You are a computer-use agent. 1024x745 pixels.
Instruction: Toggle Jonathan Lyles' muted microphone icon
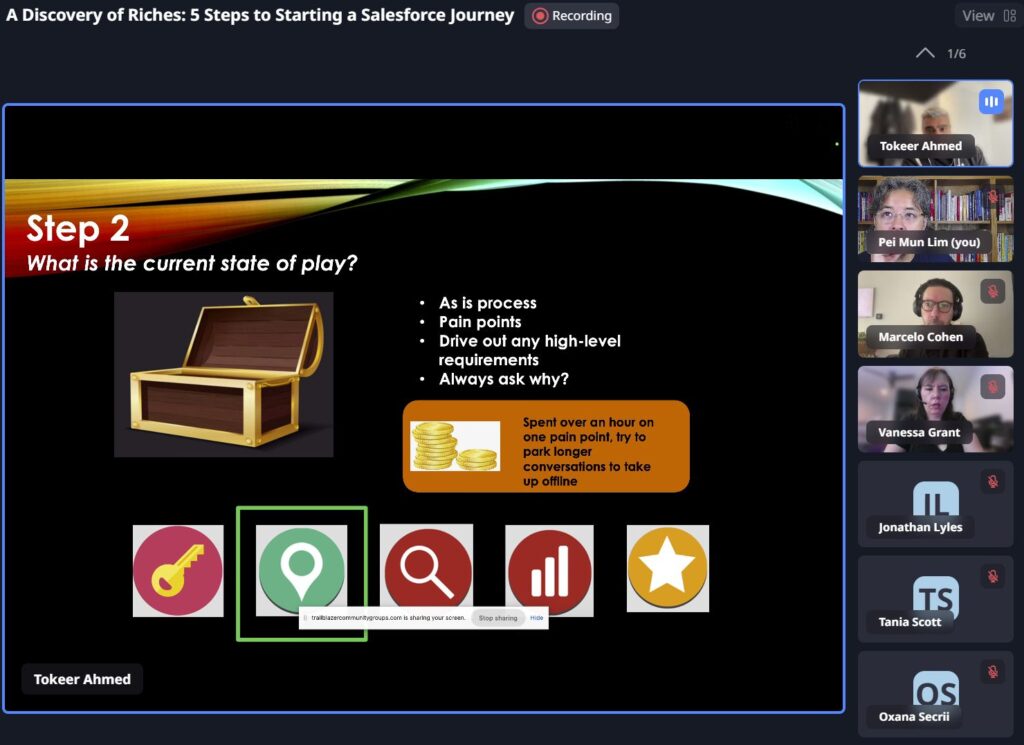pyautogui.click(x=992, y=481)
